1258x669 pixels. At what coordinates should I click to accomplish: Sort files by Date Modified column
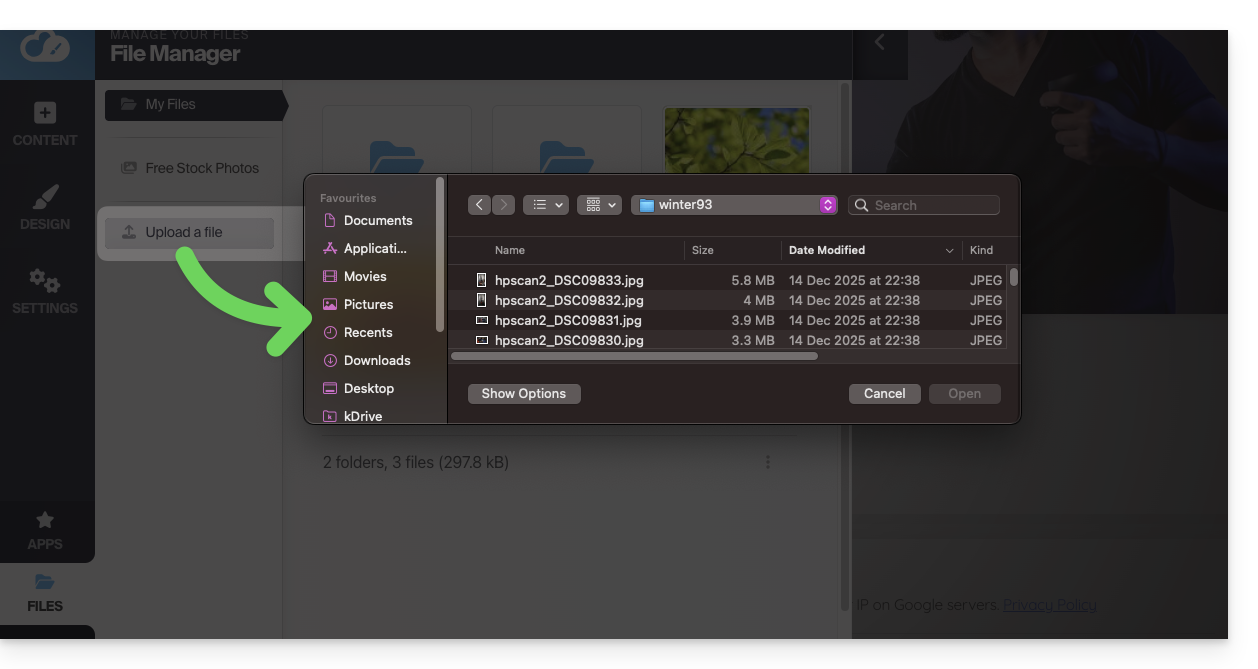click(826, 250)
